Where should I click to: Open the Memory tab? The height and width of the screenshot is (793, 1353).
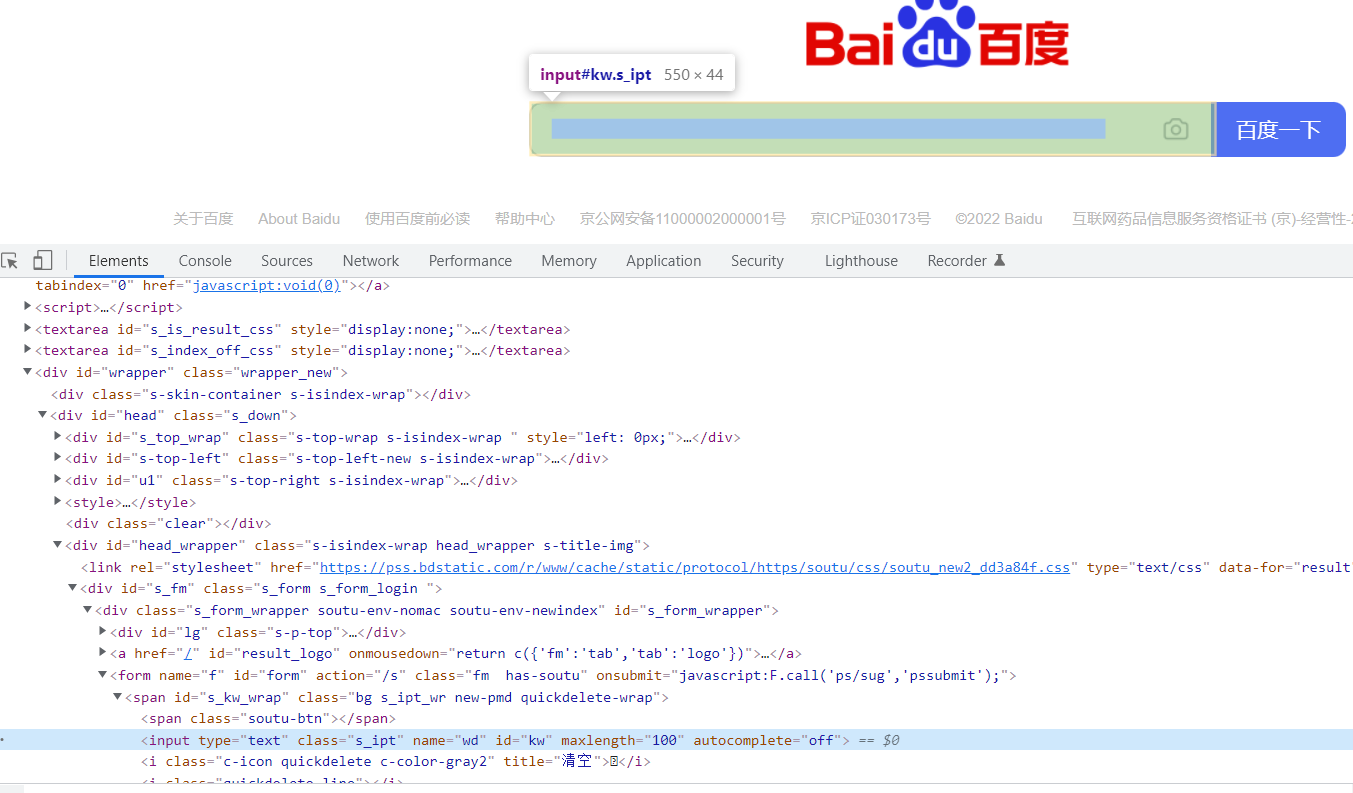pyautogui.click(x=569, y=261)
